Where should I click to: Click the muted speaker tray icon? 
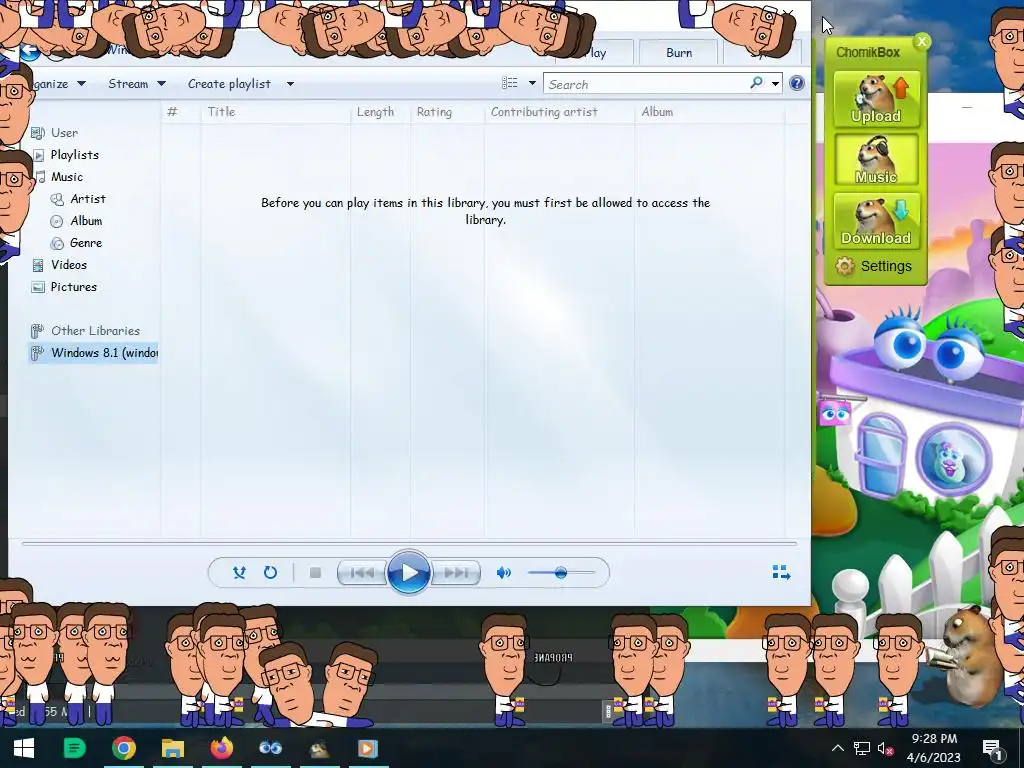coord(886,748)
